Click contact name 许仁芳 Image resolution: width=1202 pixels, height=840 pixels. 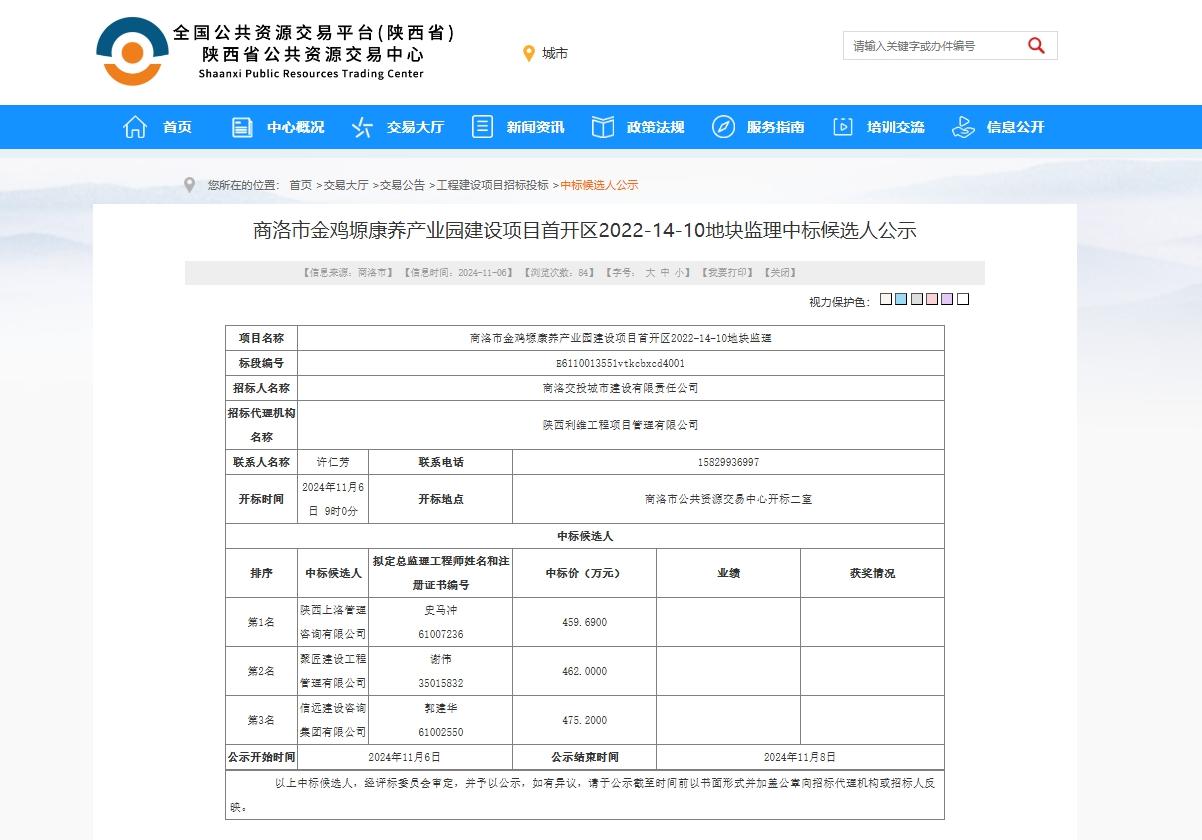coord(333,462)
